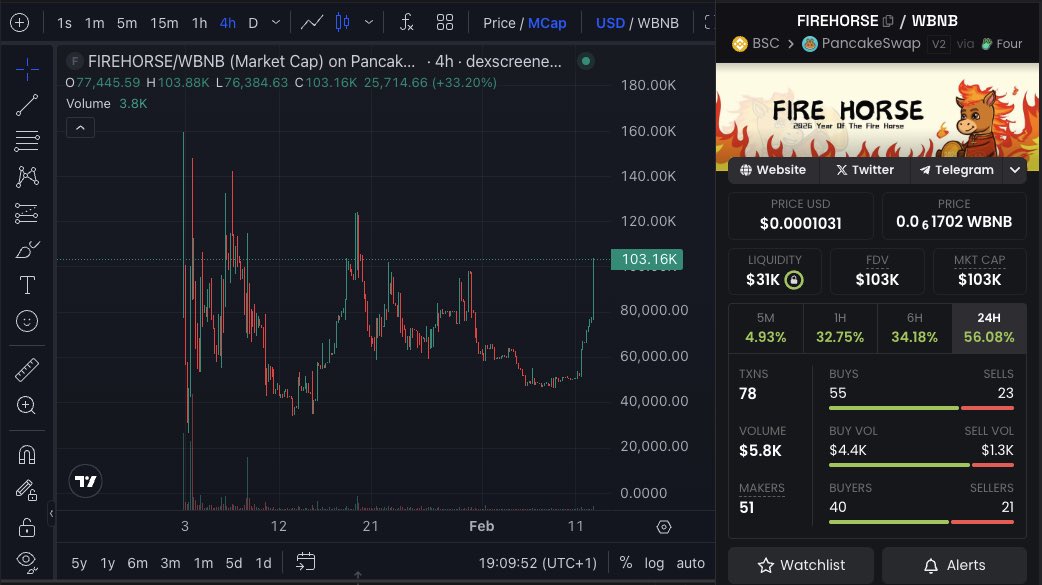The width and height of the screenshot is (1042, 585).
Task: Switch to the 1s timeframe
Action: (64, 23)
